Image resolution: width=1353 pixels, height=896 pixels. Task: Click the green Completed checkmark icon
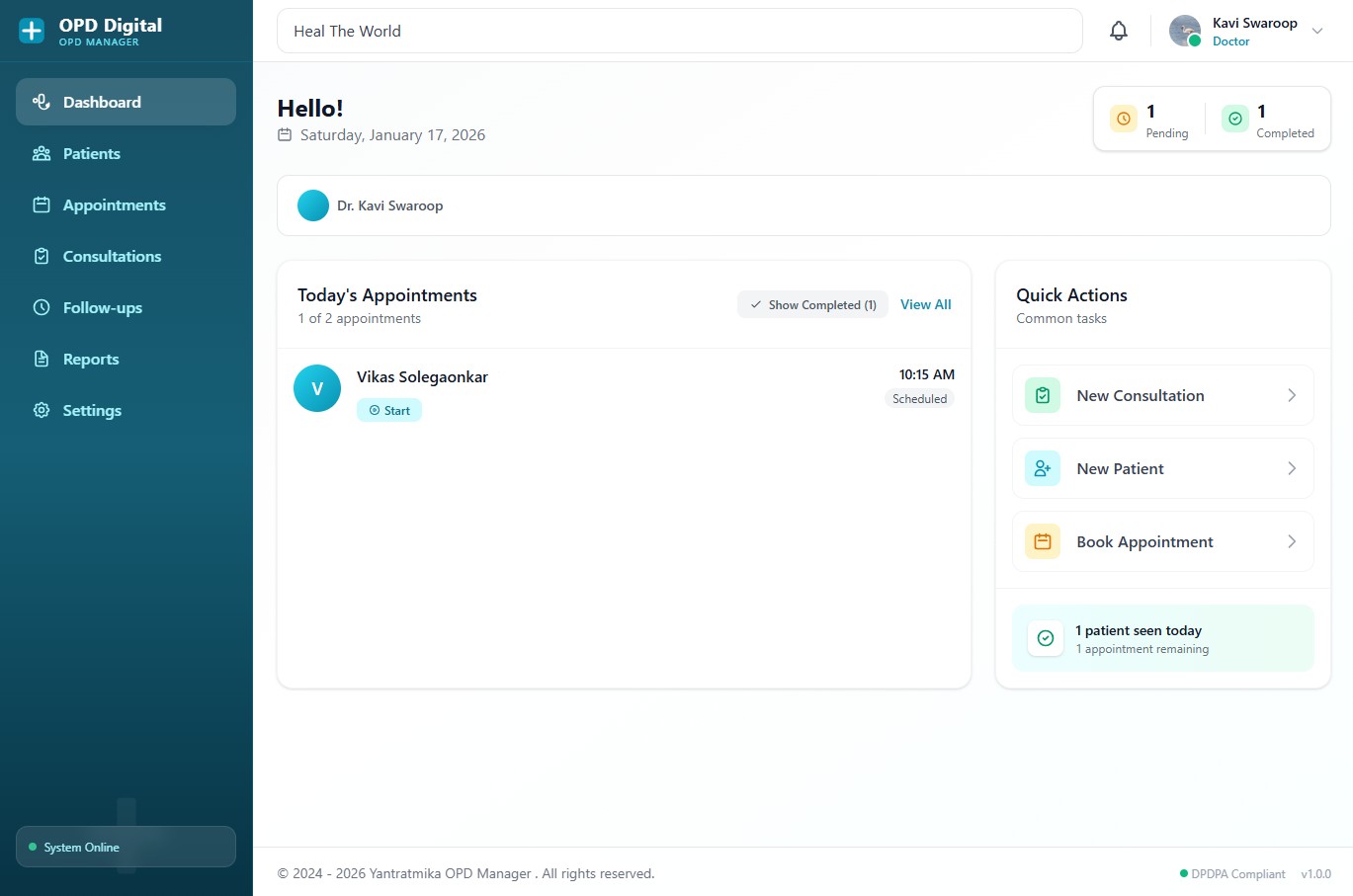1234,118
